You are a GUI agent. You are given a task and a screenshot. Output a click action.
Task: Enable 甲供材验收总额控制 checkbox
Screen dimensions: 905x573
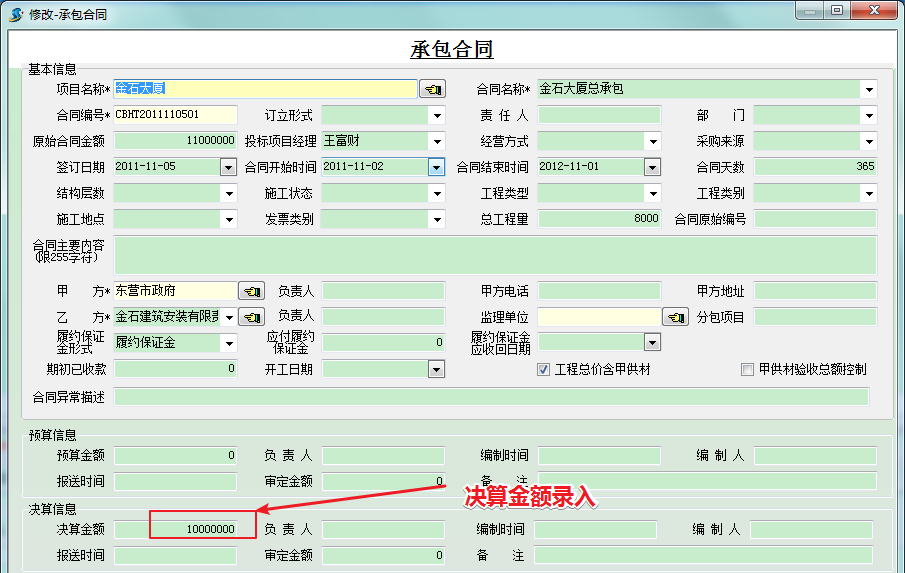(747, 369)
